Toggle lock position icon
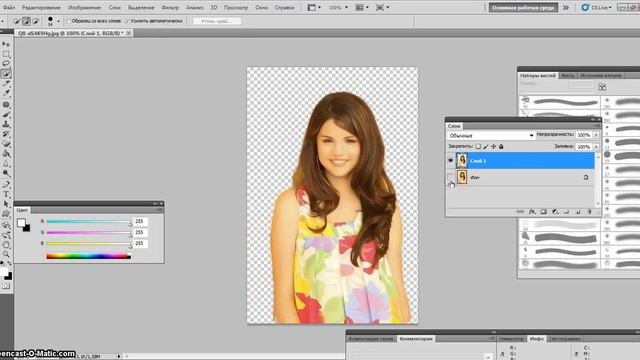640x360 pixels. [493, 146]
